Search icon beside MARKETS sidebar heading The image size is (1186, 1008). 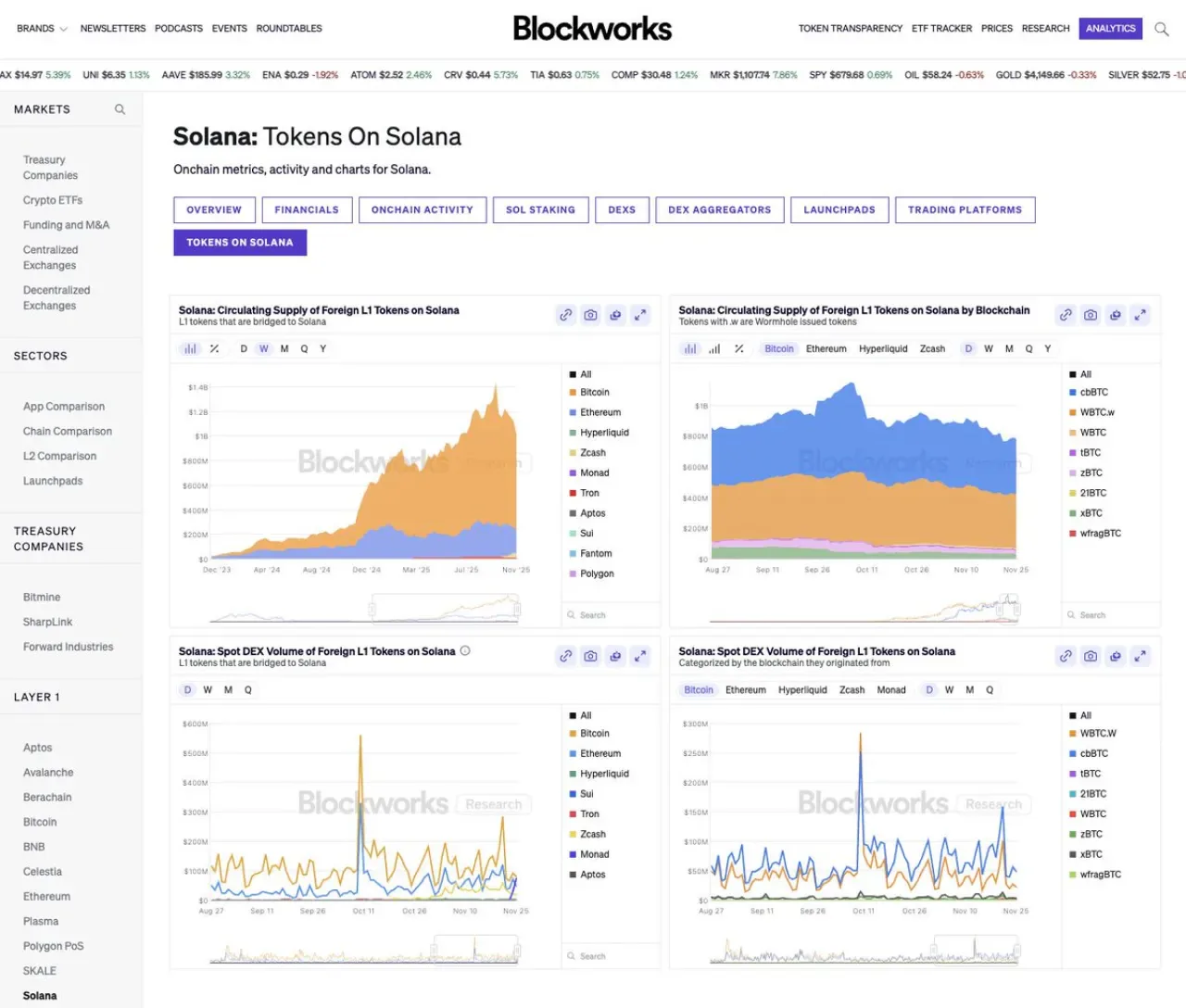tap(120, 109)
